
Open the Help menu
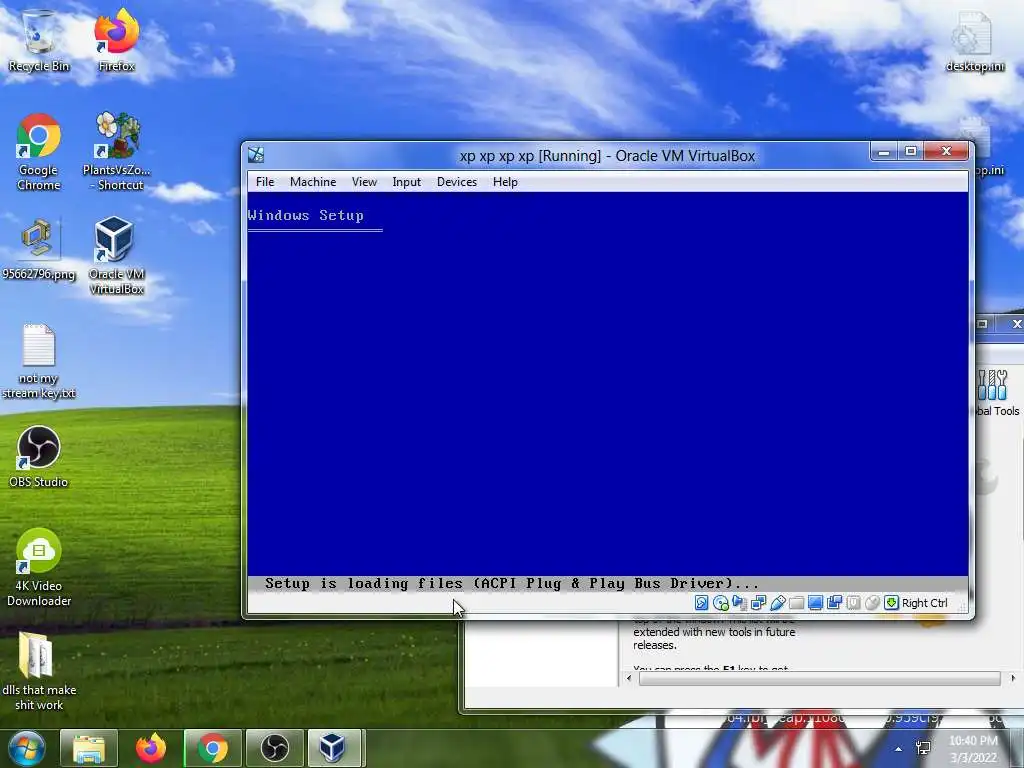point(505,182)
